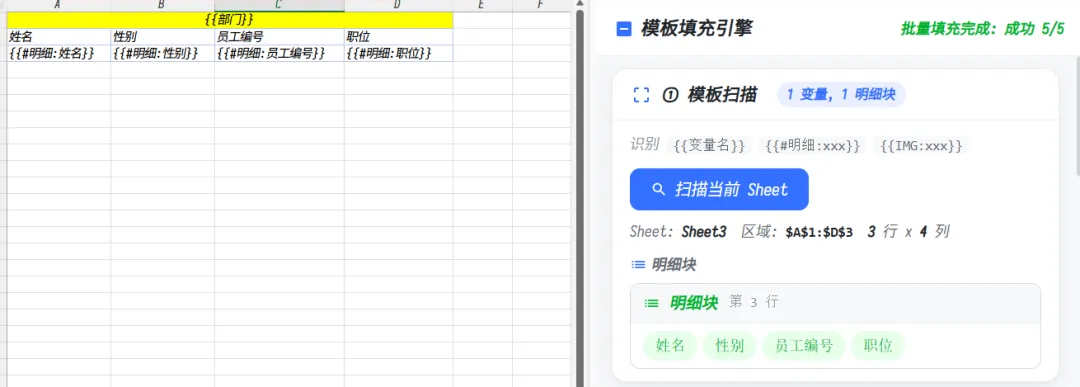The image size is (1080, 387).
Task: Click the {{IMG:xxx}} syntax chip
Action: 921,145
